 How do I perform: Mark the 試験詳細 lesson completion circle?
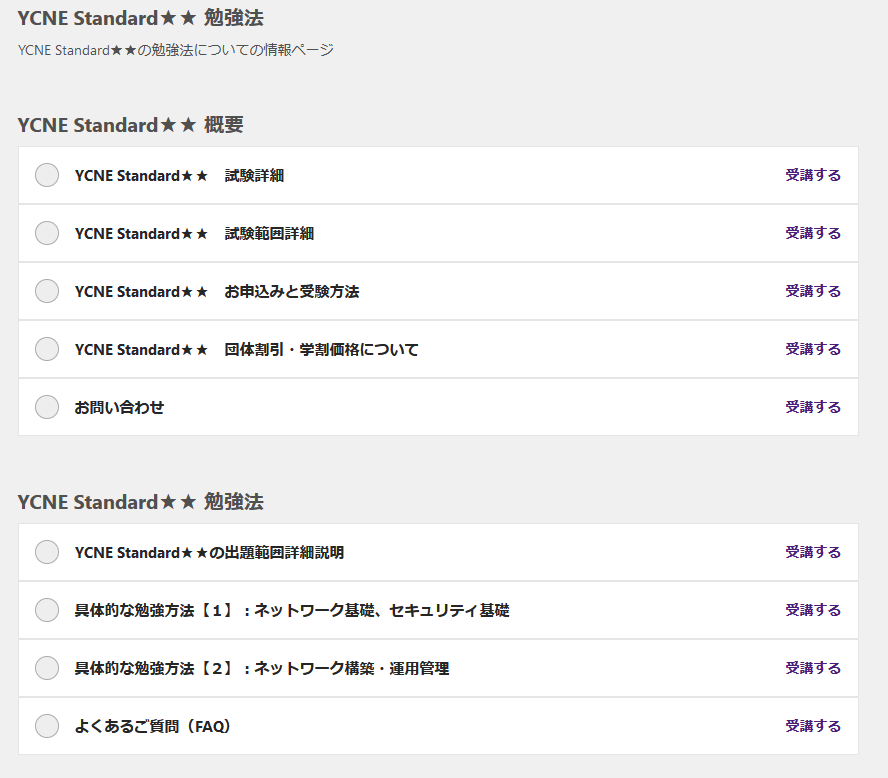(47, 175)
